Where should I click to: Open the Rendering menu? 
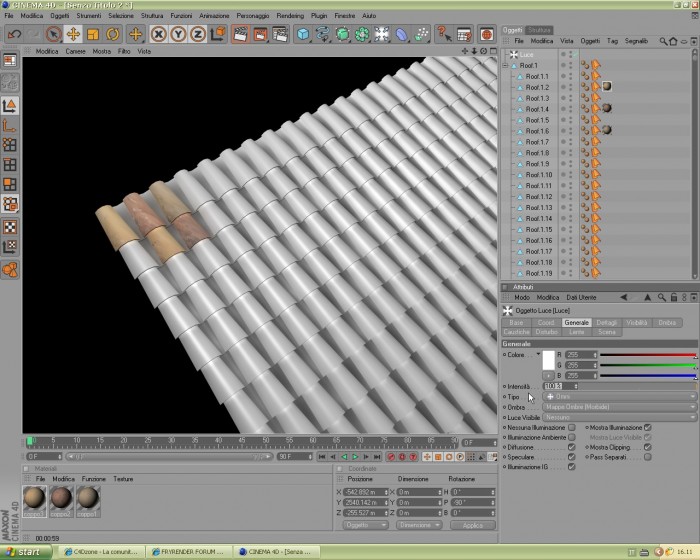[x=290, y=16]
